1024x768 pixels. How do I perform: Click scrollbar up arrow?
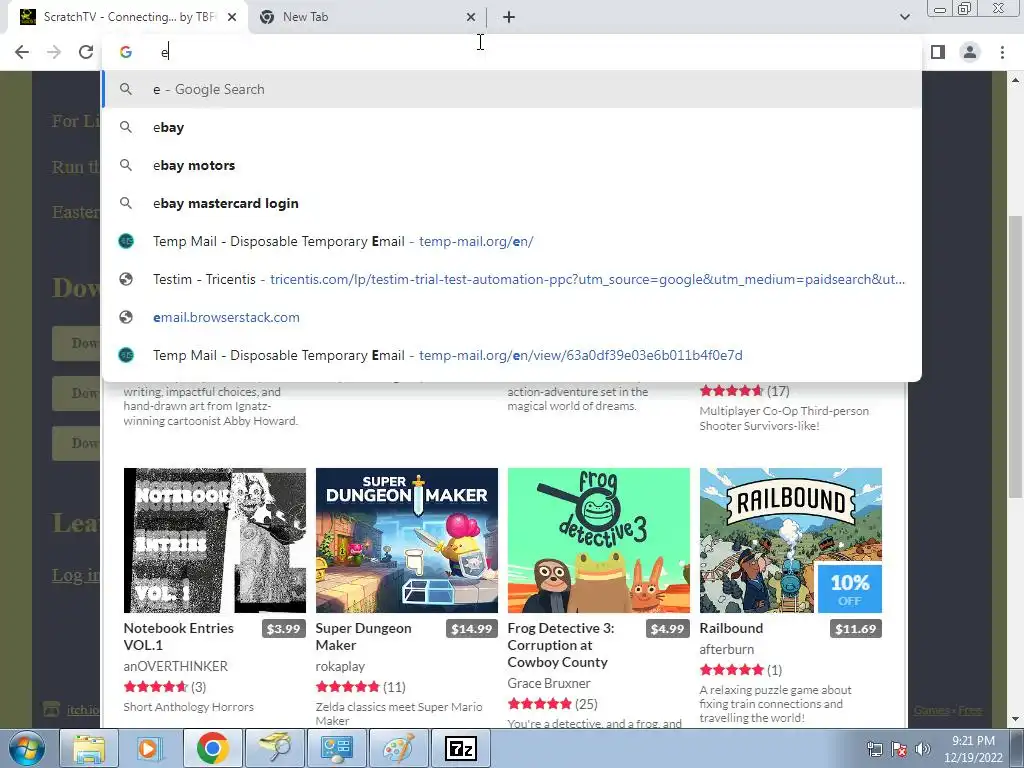point(1015,80)
